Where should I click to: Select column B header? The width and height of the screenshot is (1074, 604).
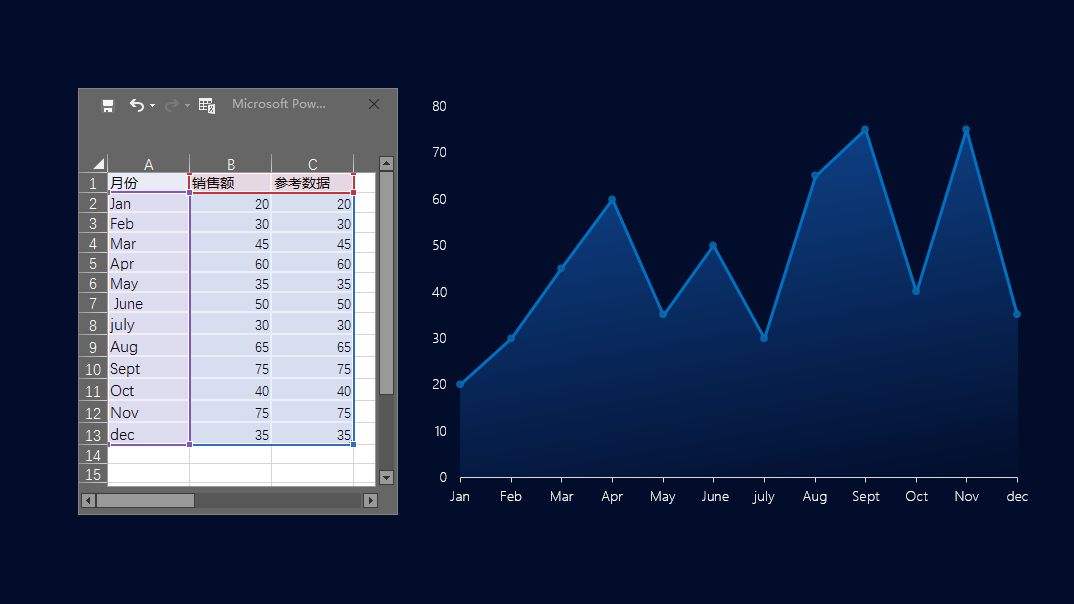[231, 164]
